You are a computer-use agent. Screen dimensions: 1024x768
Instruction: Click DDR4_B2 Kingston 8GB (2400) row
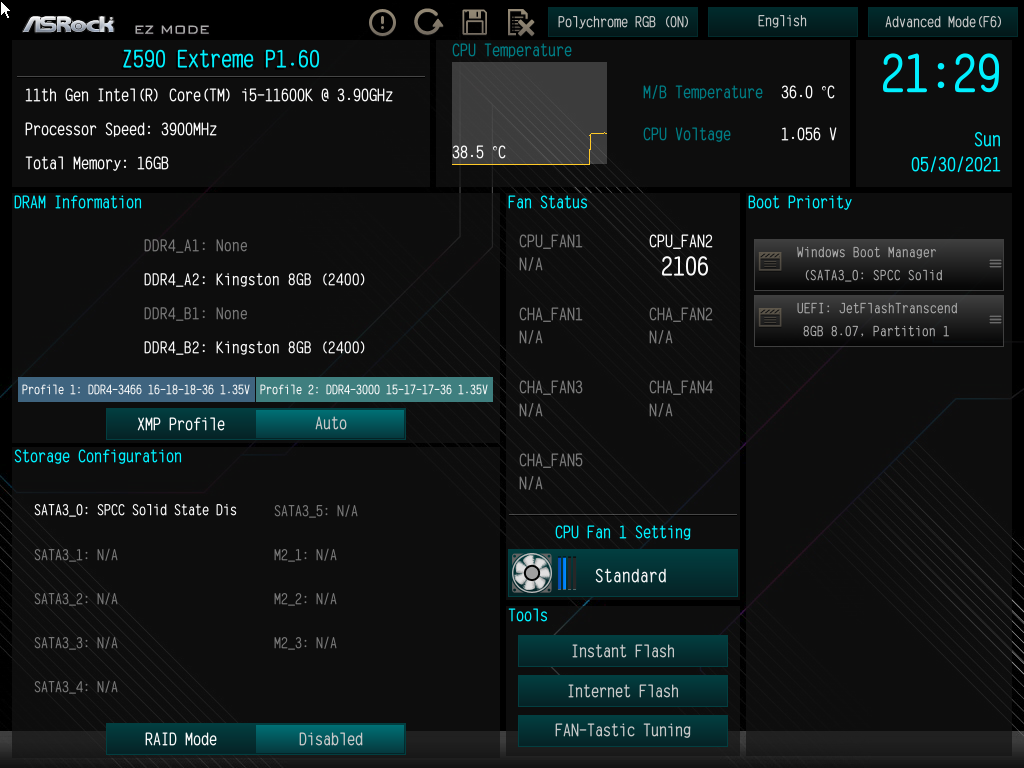point(254,348)
